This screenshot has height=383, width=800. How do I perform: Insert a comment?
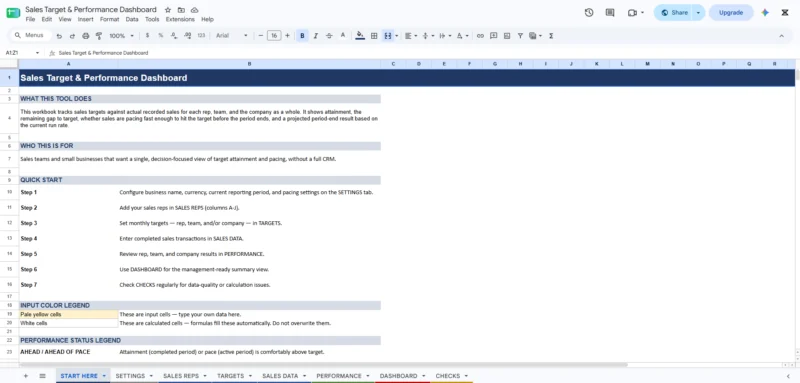[x=493, y=36]
